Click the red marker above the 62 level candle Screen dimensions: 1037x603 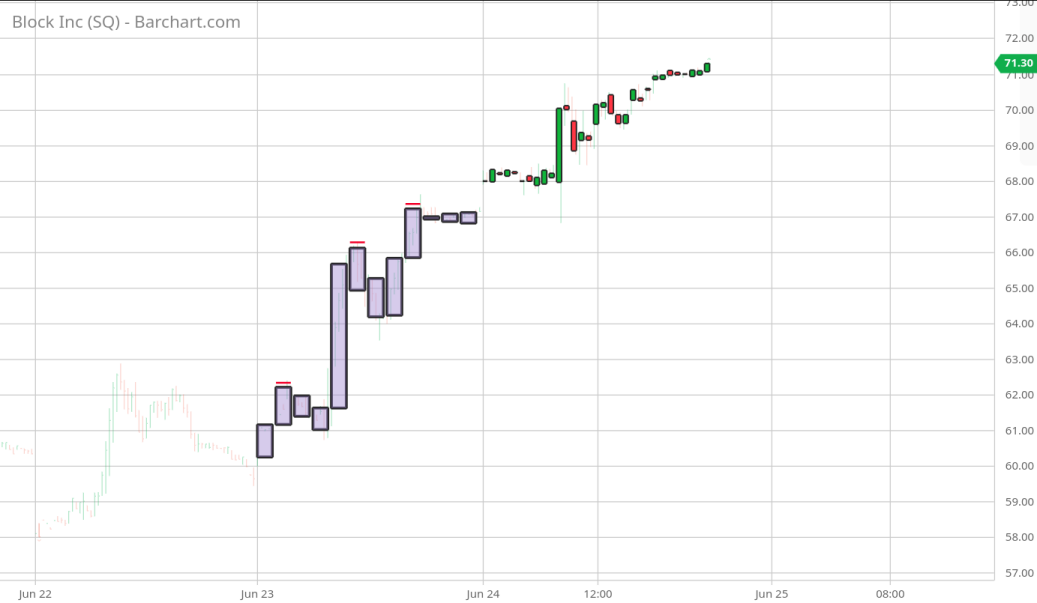click(x=283, y=382)
